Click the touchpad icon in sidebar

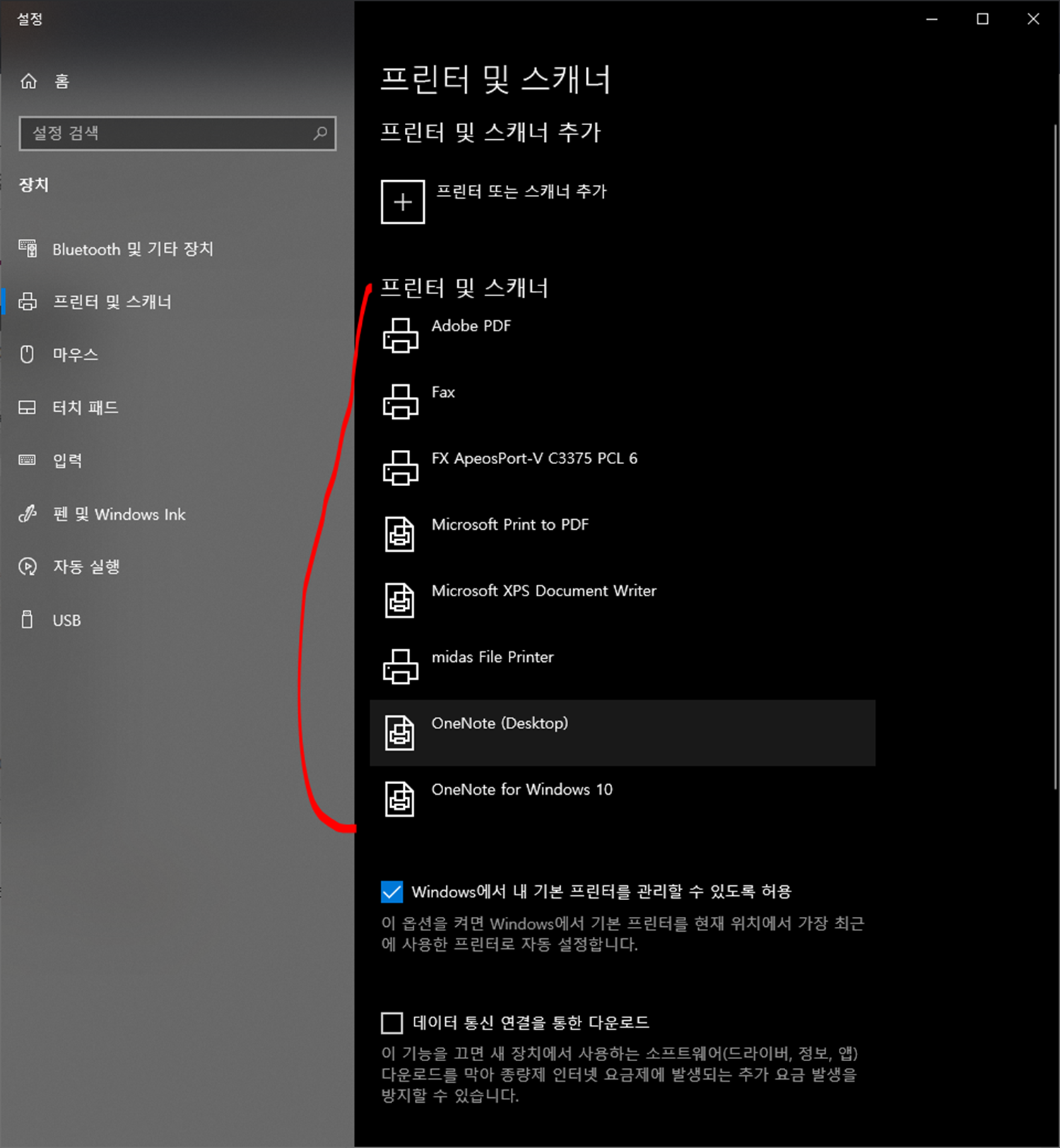pyautogui.click(x=28, y=408)
